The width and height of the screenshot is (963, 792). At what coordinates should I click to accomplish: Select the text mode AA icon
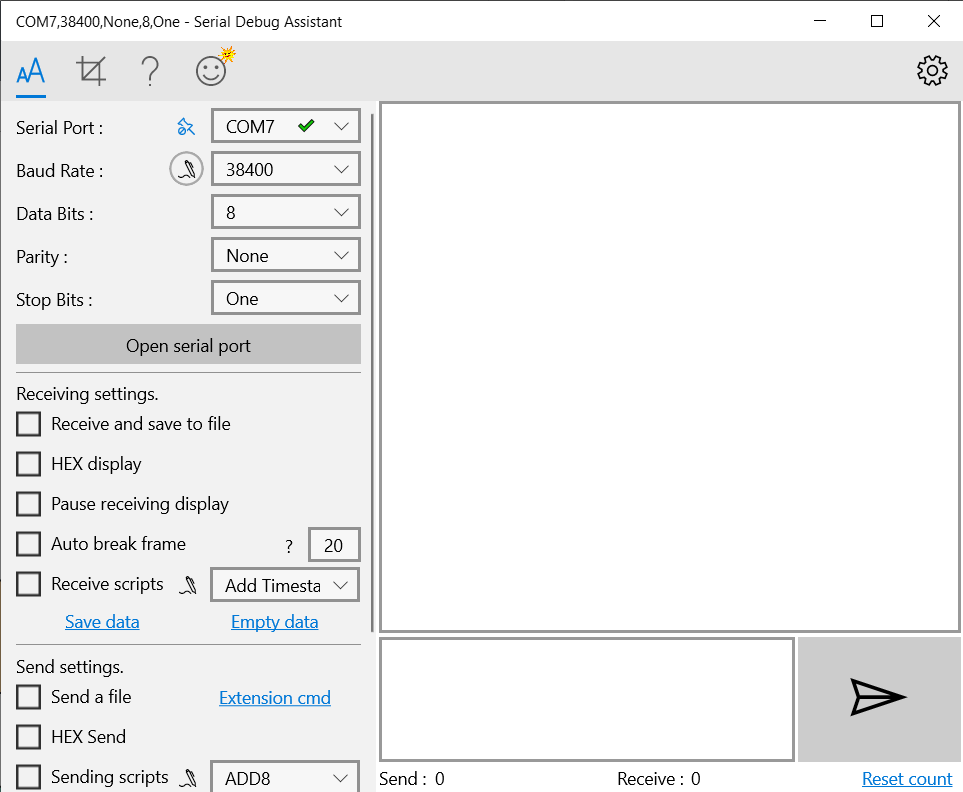(31, 71)
